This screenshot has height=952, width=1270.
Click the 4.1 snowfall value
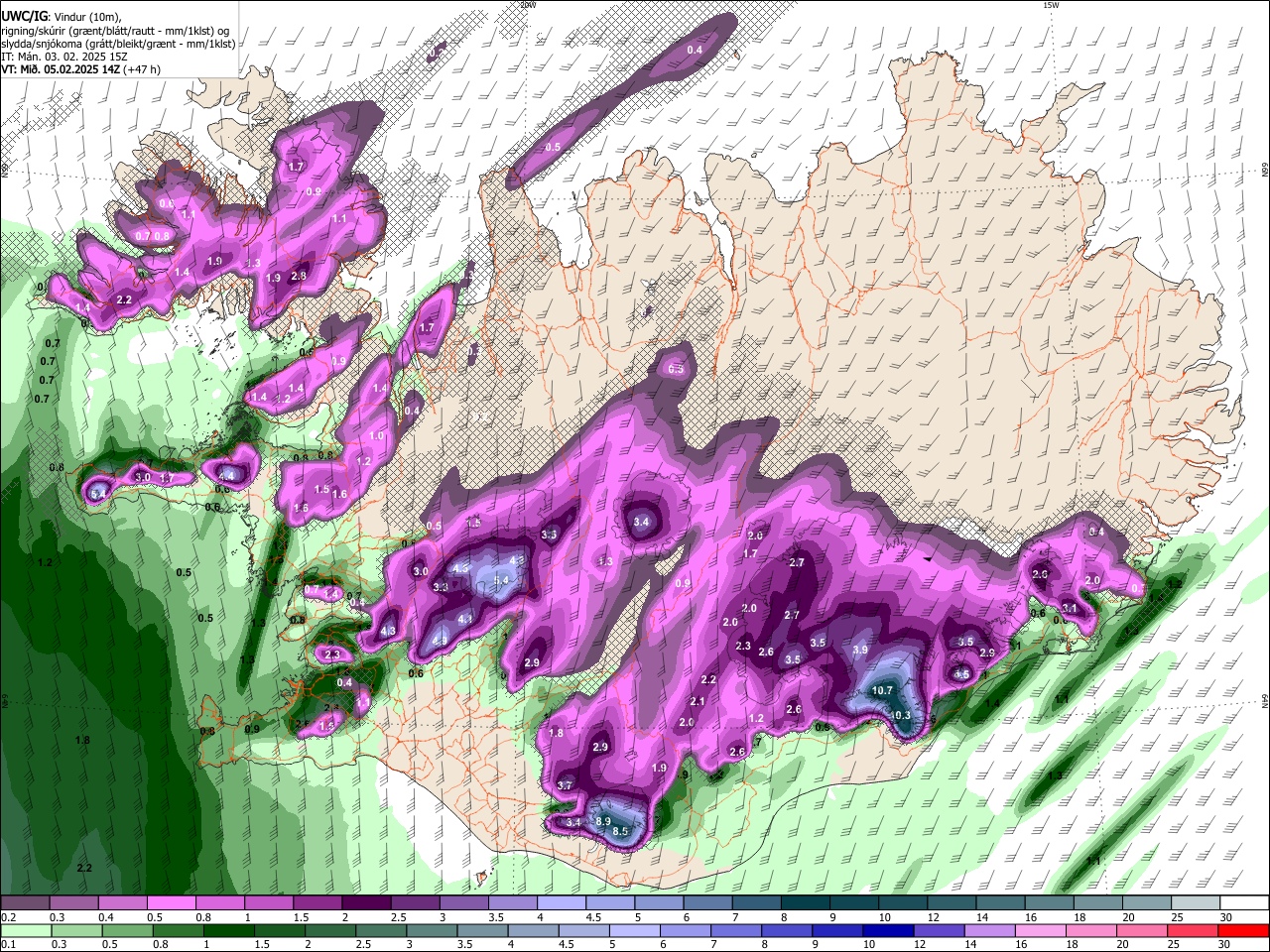click(464, 619)
